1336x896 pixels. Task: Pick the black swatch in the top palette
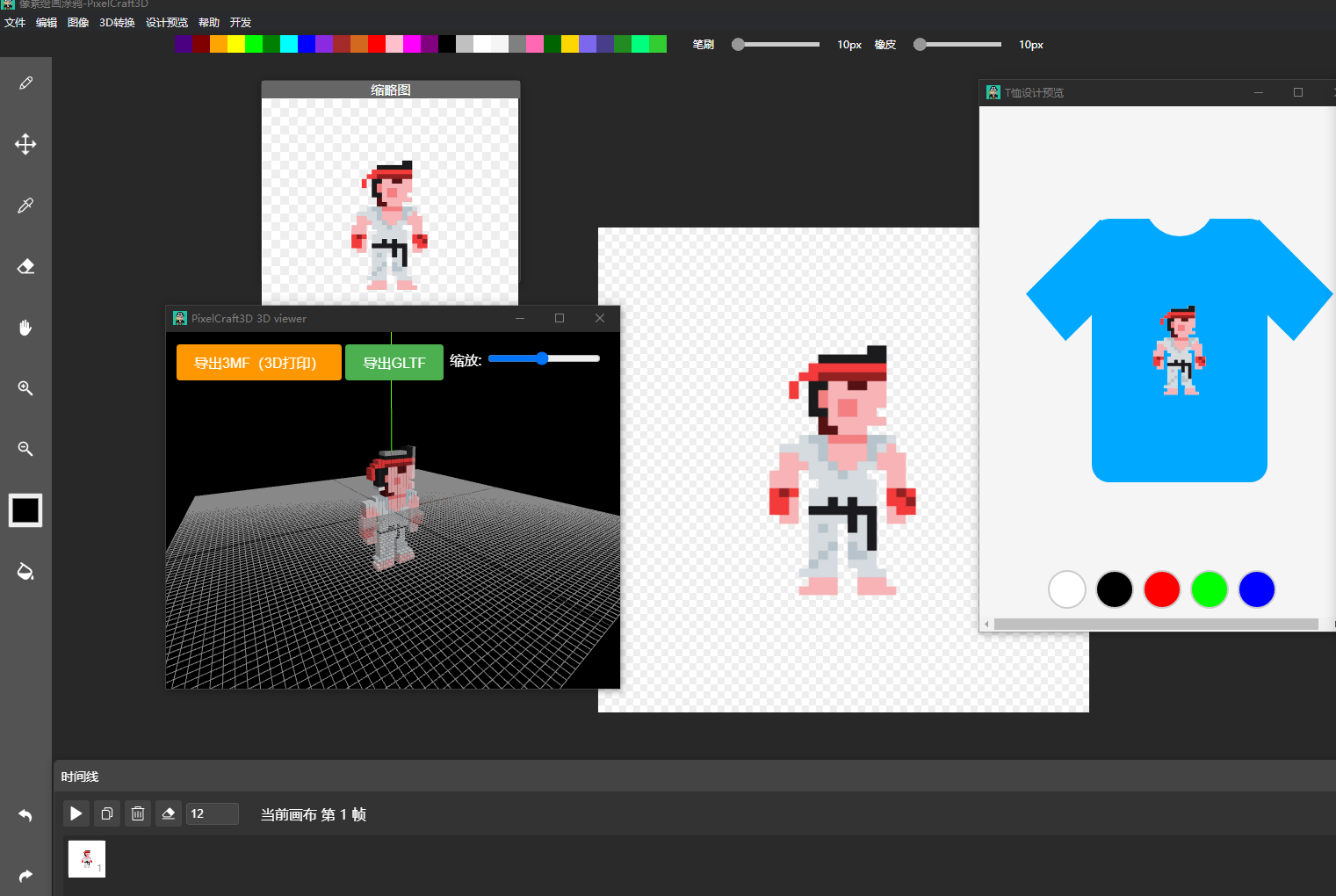(447, 44)
